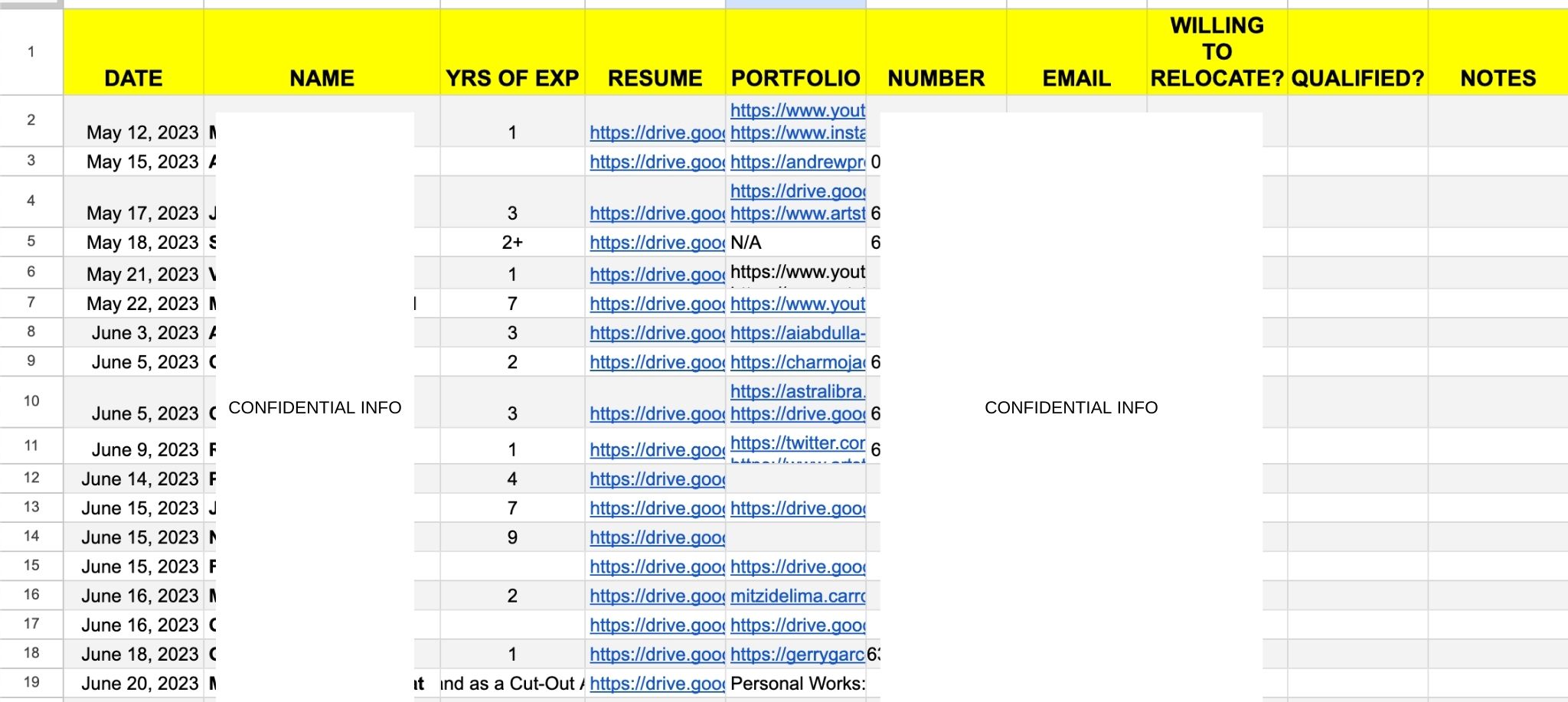Open the gerrygarc portfolio link
1568x702 pixels.
pos(796,655)
